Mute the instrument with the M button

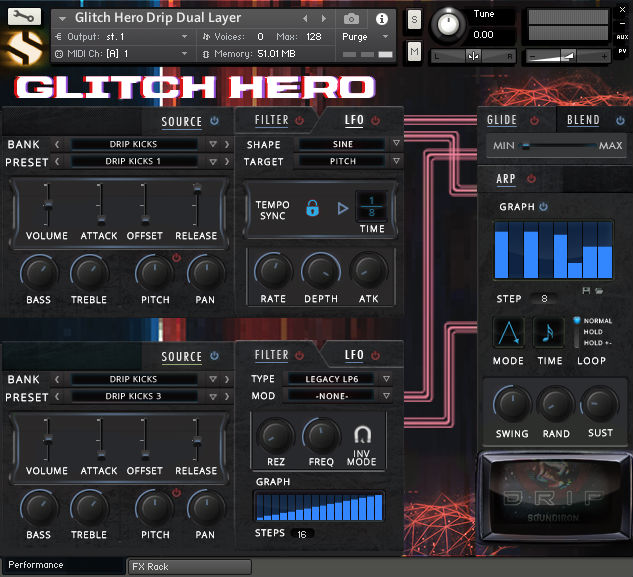pos(414,52)
